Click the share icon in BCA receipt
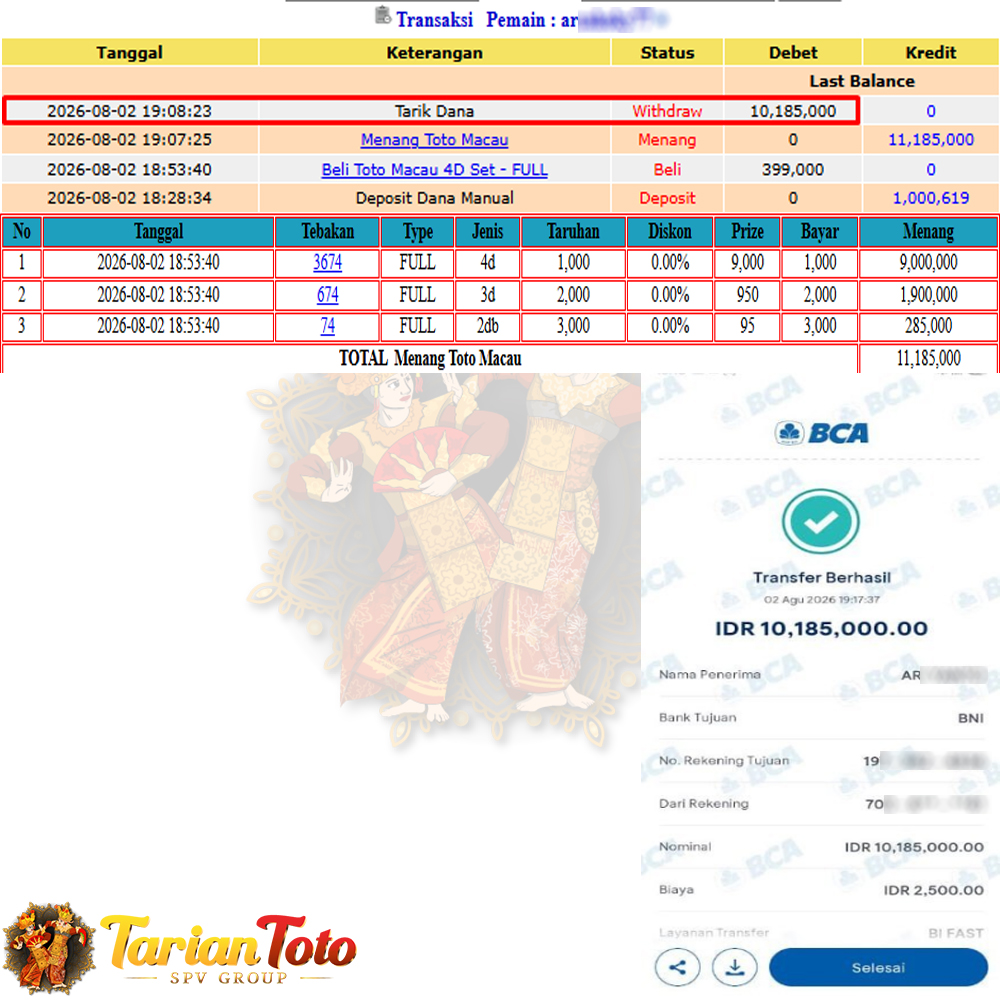1000x1000 pixels. (677, 967)
